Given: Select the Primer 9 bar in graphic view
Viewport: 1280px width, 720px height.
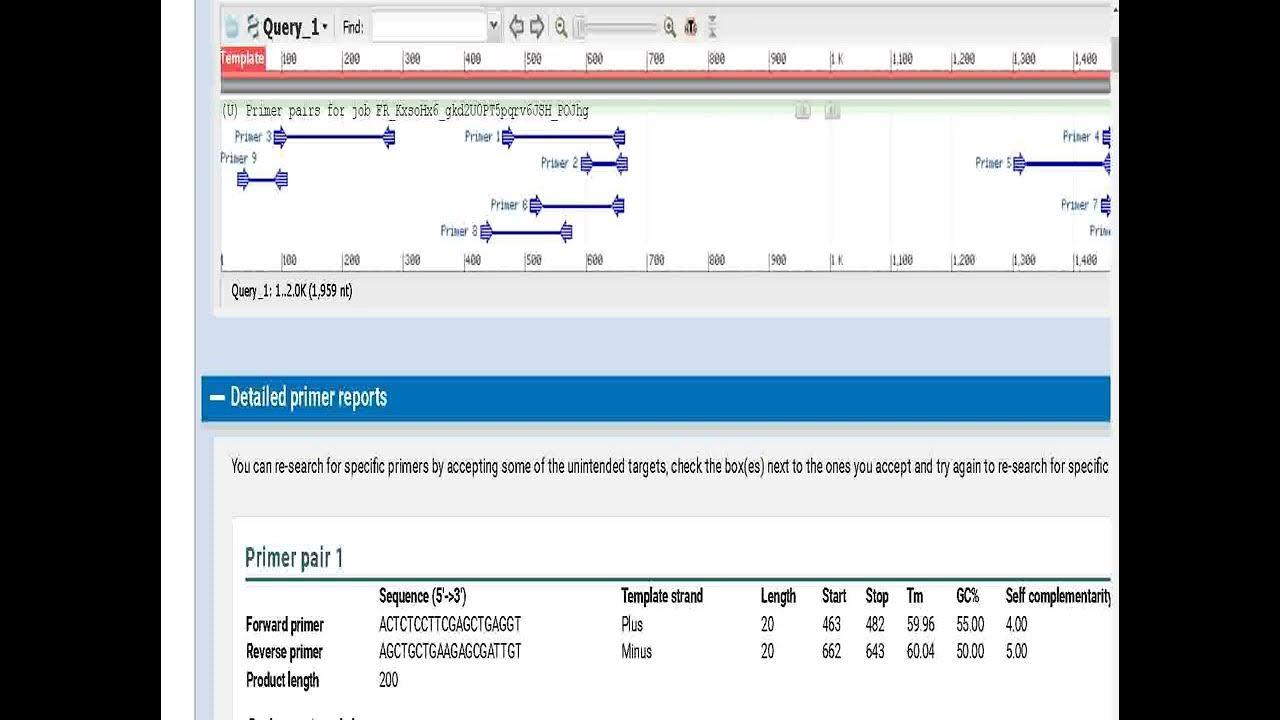Looking at the screenshot, I should [x=263, y=179].
